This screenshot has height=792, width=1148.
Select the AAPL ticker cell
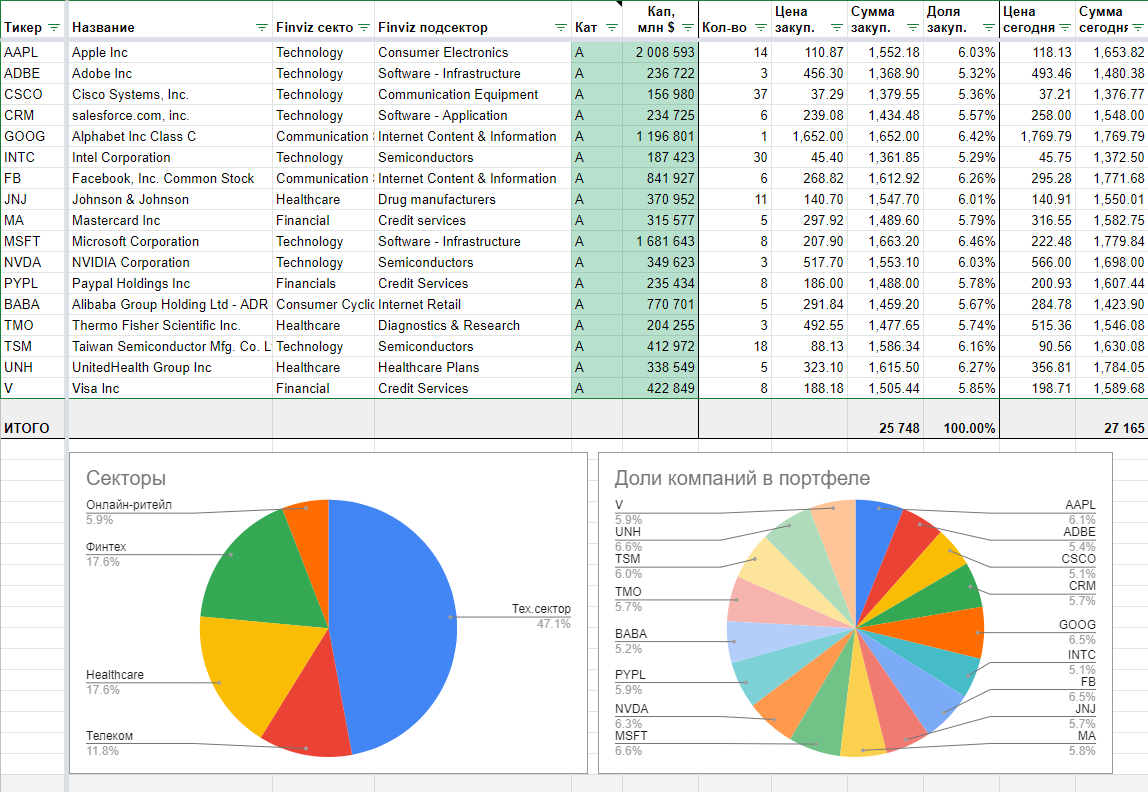tap(33, 53)
